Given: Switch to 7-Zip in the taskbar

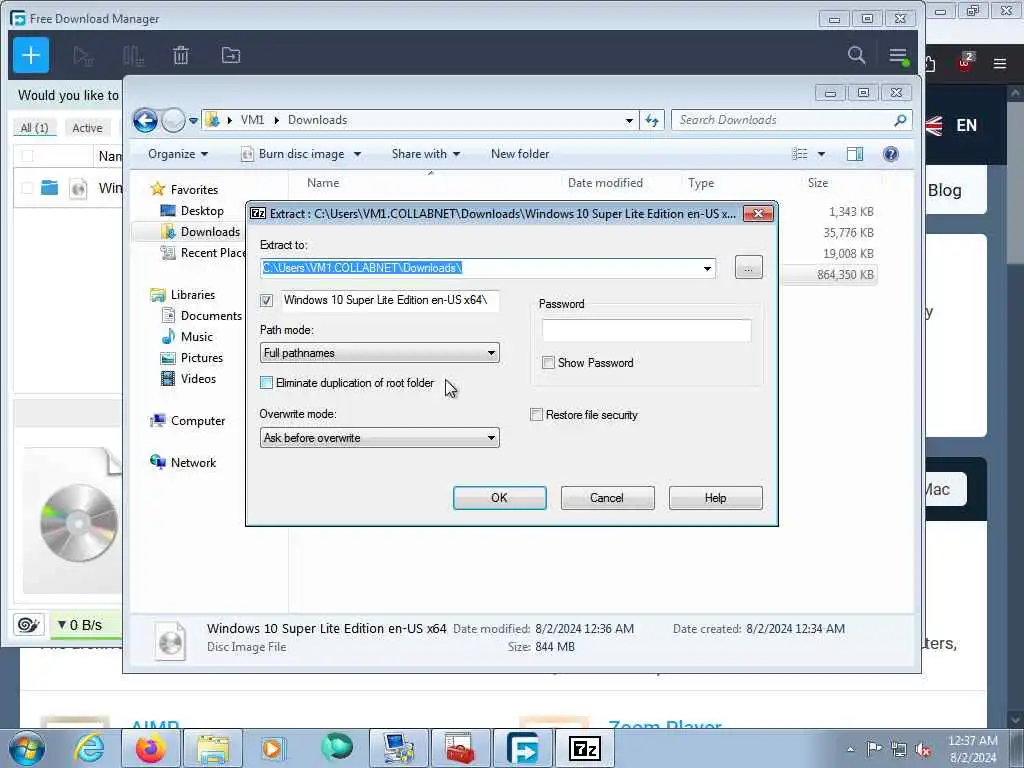Looking at the screenshot, I should 584,748.
